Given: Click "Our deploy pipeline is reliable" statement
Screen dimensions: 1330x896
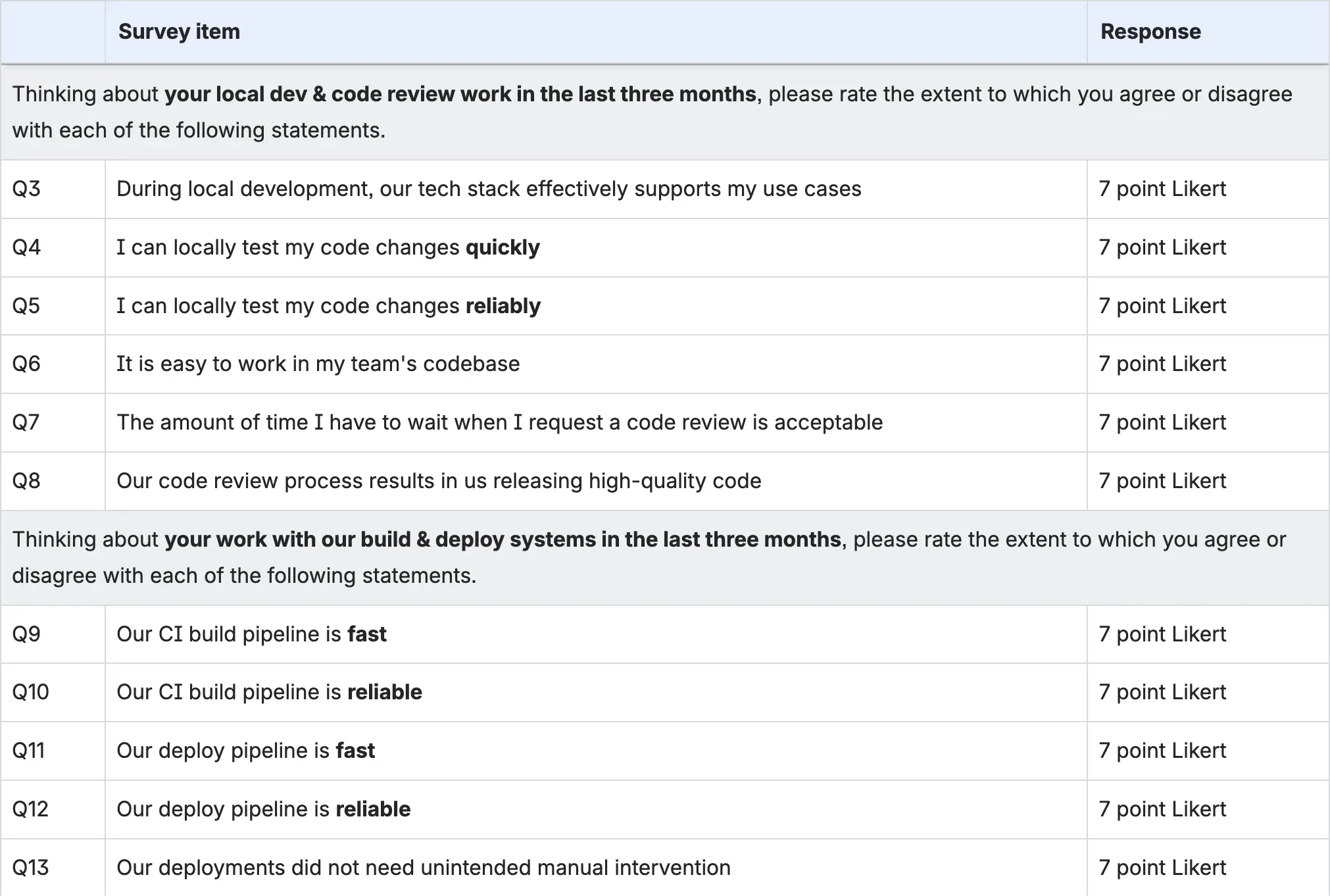Looking at the screenshot, I should pos(263,809).
